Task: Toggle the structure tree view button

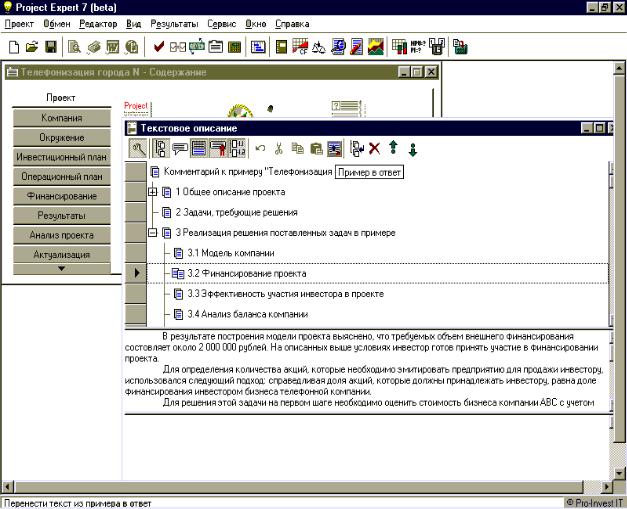Action: pos(161,149)
